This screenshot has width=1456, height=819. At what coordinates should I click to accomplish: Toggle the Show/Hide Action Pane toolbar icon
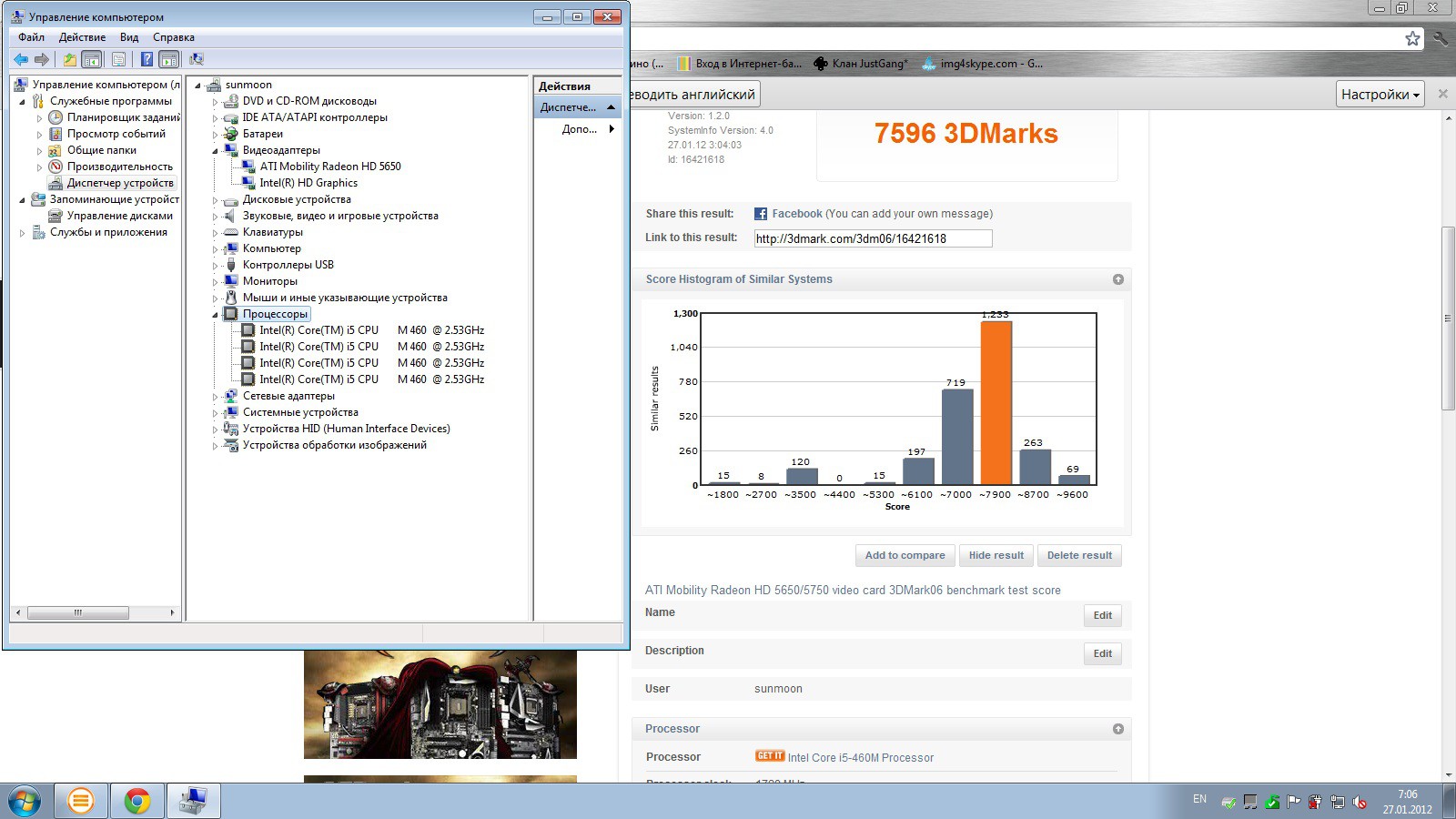click(168, 59)
